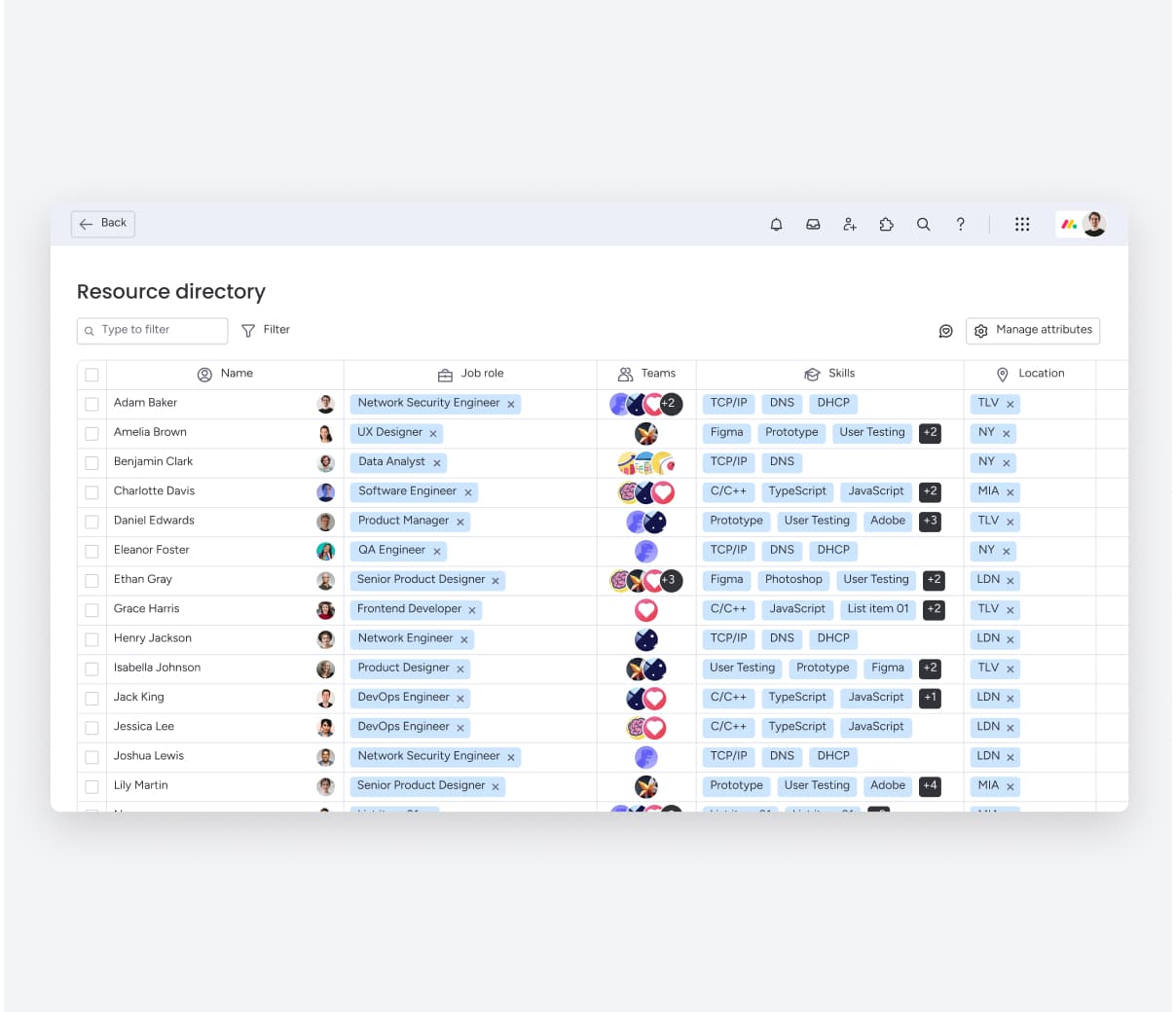This screenshot has height=1012, width=1176.
Task: Expand the +4 skills badge for Lily Martin
Action: tap(930, 786)
